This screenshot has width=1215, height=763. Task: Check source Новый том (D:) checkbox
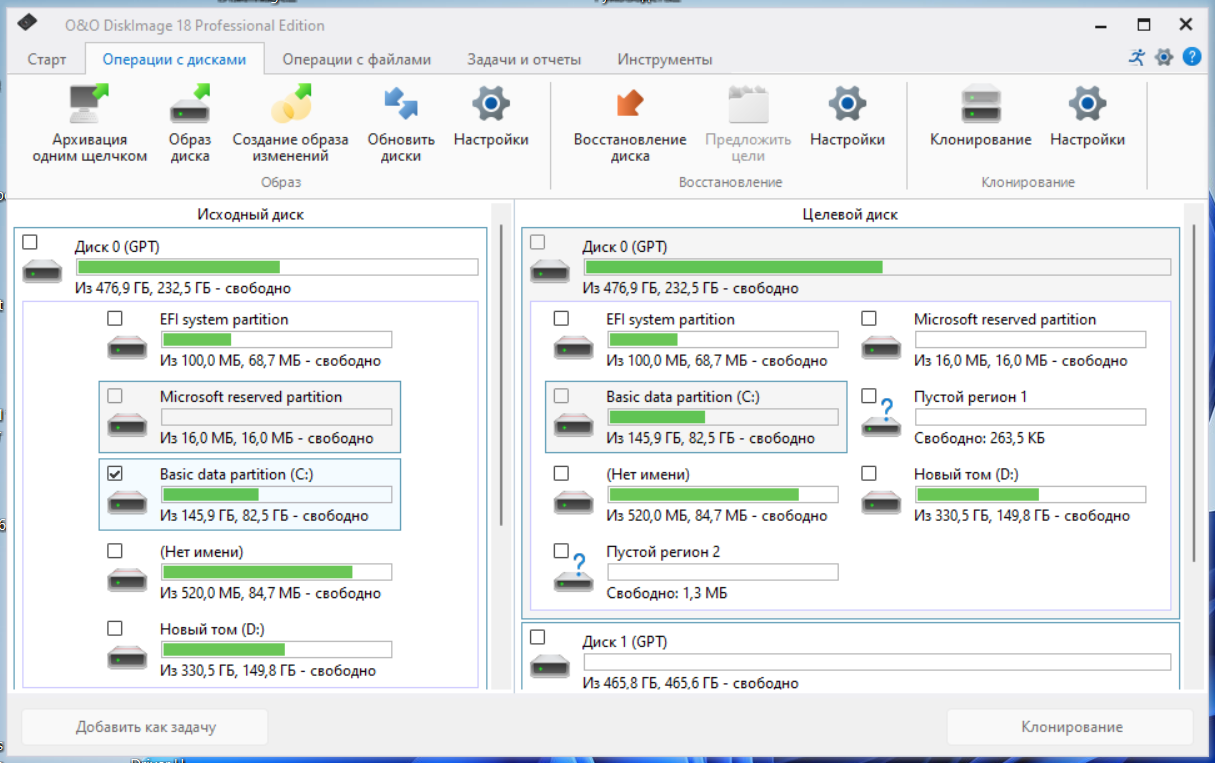tap(115, 628)
